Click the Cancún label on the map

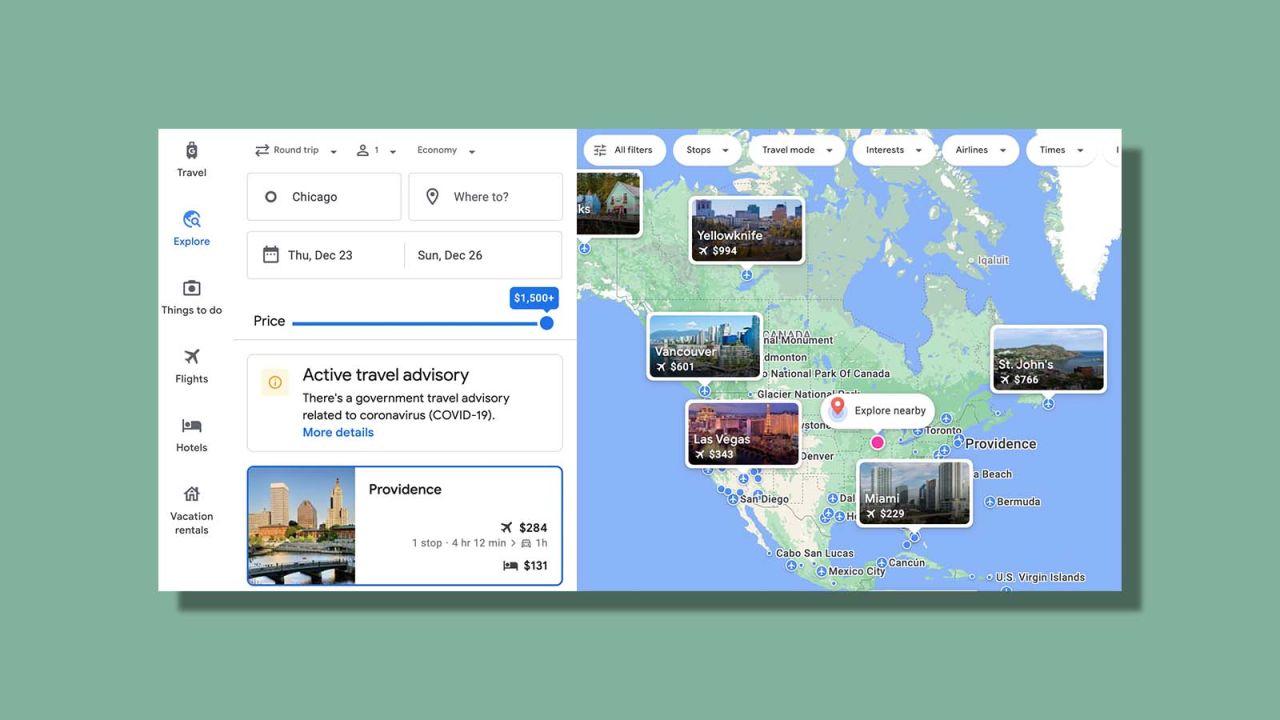tap(907, 563)
